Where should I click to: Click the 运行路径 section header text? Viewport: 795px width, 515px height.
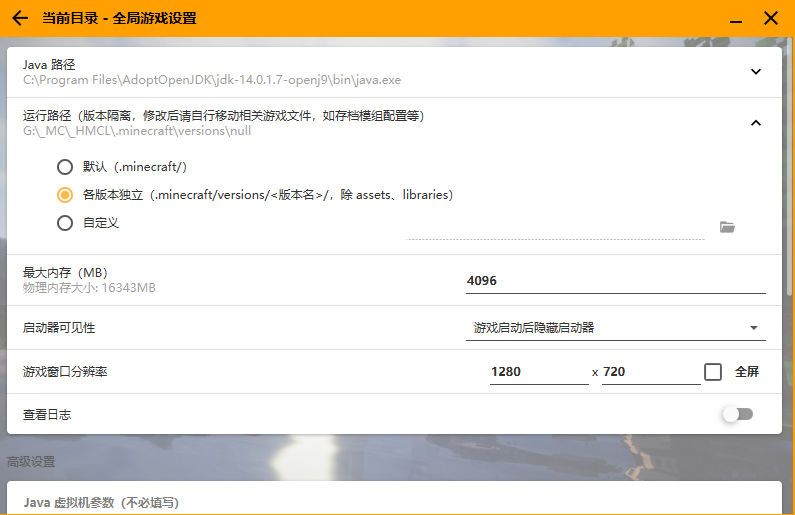coord(223,116)
